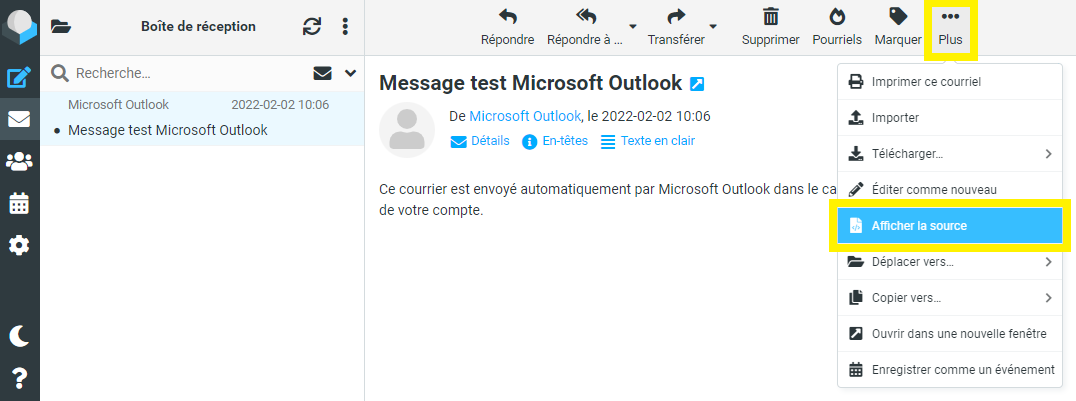Toggle dark mode with the moon icon
The height and width of the screenshot is (401, 1076).
[19, 336]
